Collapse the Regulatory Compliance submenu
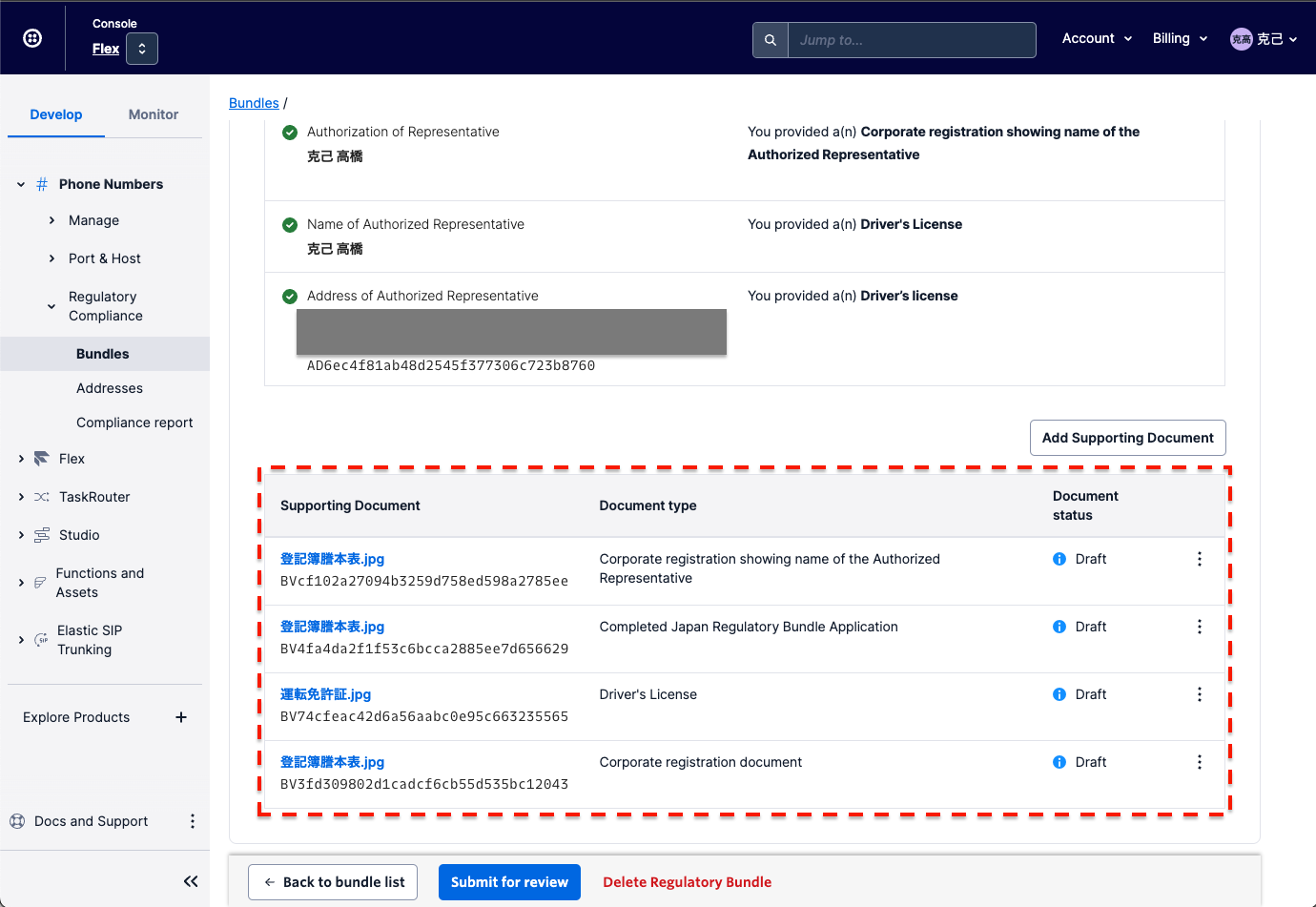This screenshot has height=907, width=1316. pos(51,306)
